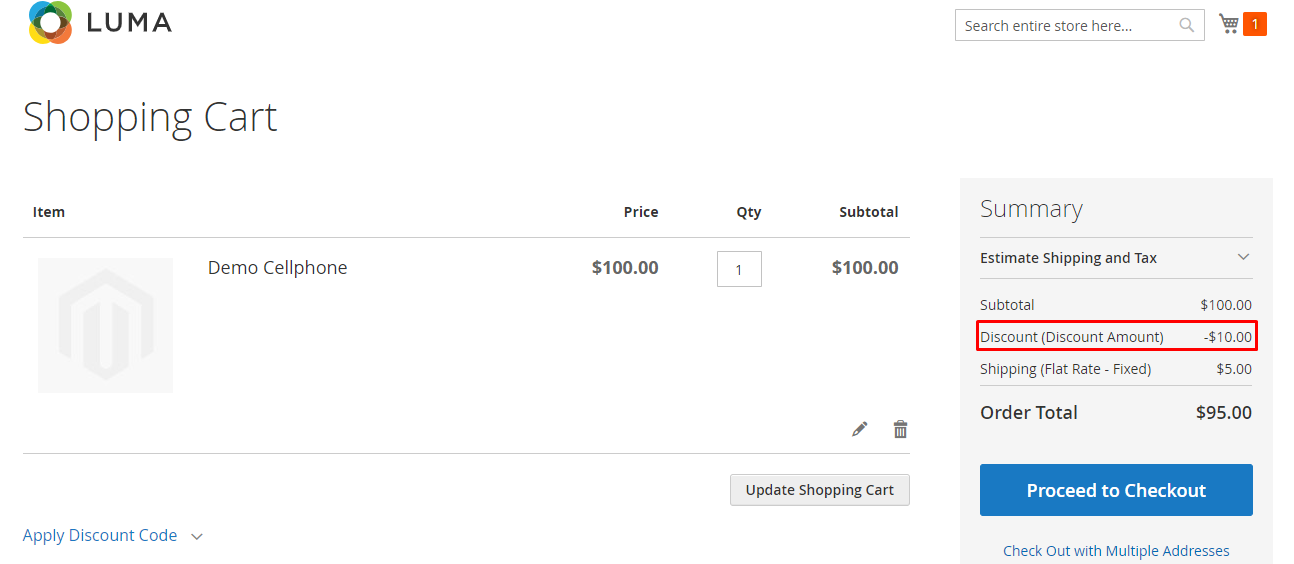This screenshot has height=564, width=1294.
Task: Expand Estimate Shipping and Tax chevron
Action: pyautogui.click(x=1243, y=257)
